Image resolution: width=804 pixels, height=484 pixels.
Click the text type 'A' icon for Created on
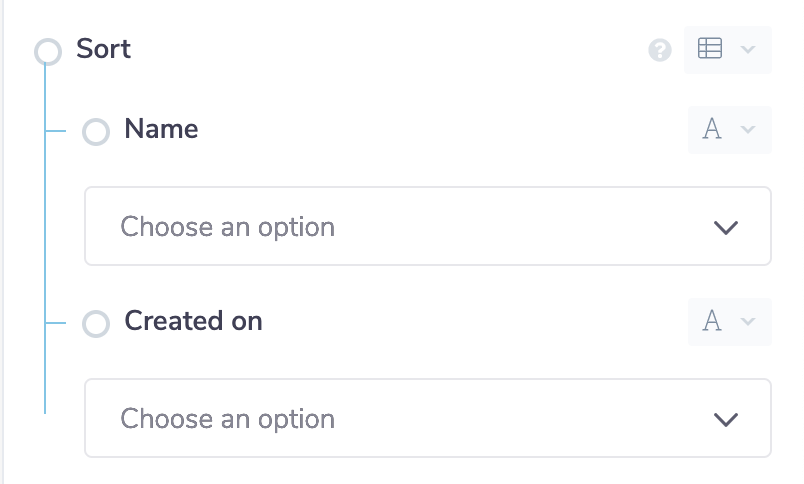click(x=712, y=321)
